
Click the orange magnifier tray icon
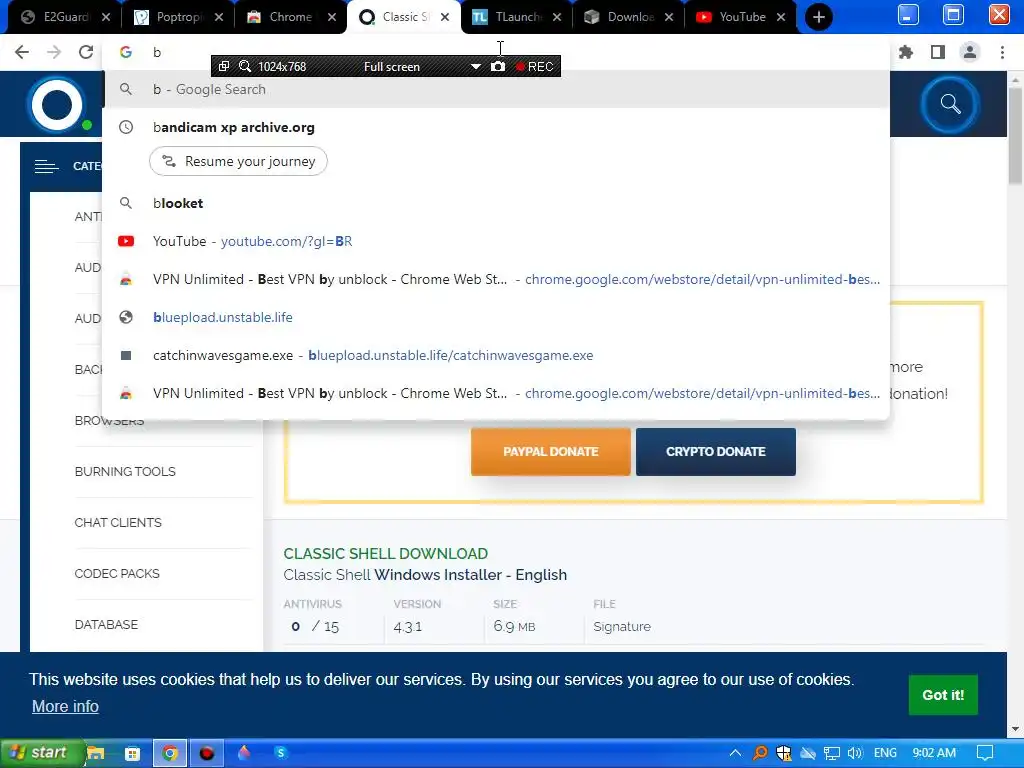pos(760,753)
